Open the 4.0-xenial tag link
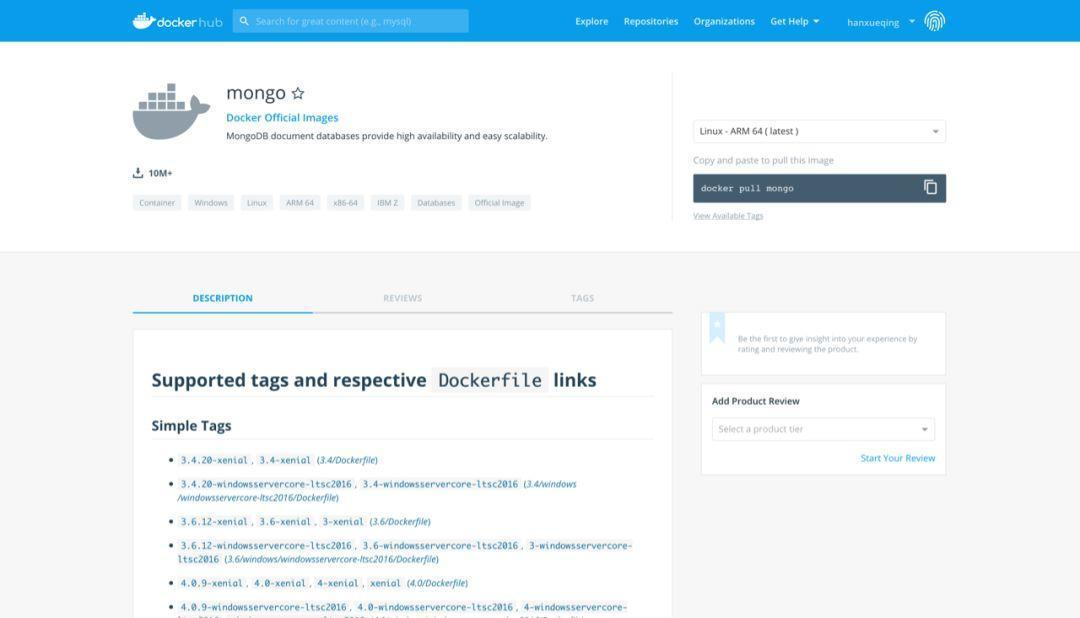 point(280,583)
